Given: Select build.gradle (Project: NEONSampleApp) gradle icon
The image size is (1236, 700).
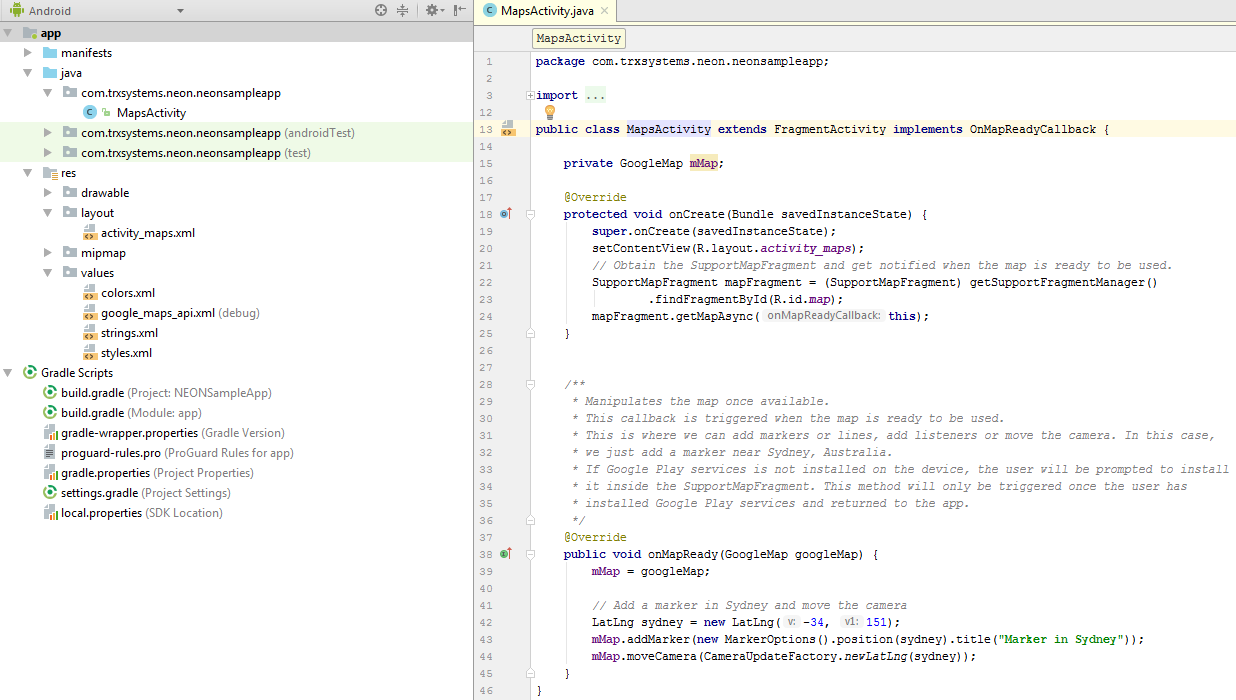Looking at the screenshot, I should point(50,393).
